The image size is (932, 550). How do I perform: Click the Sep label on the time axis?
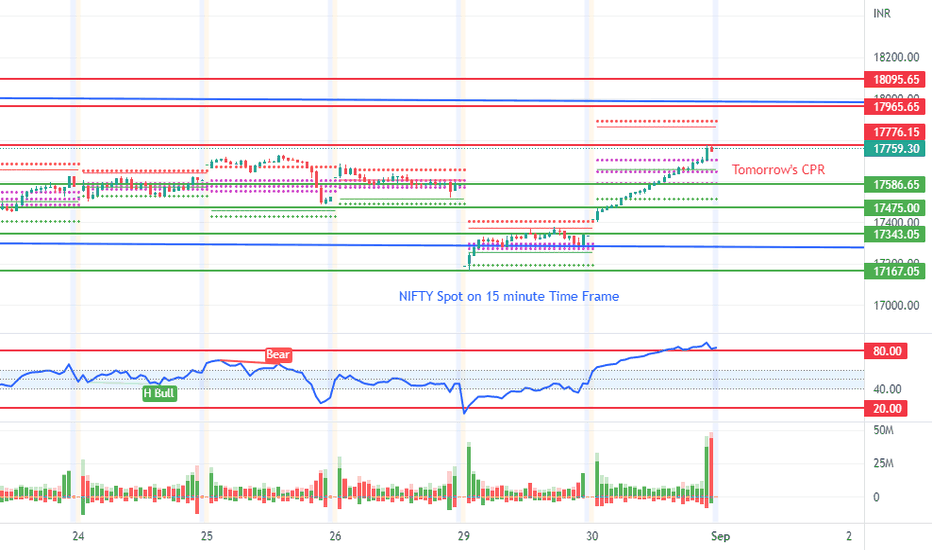click(720, 536)
